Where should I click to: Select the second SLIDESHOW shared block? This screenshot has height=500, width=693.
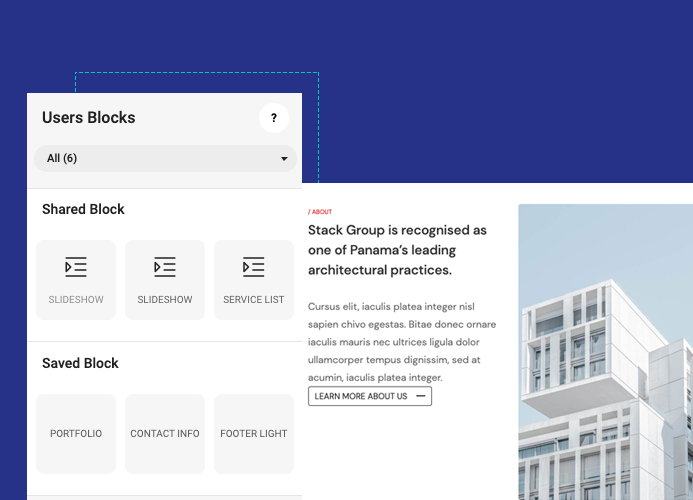click(165, 280)
